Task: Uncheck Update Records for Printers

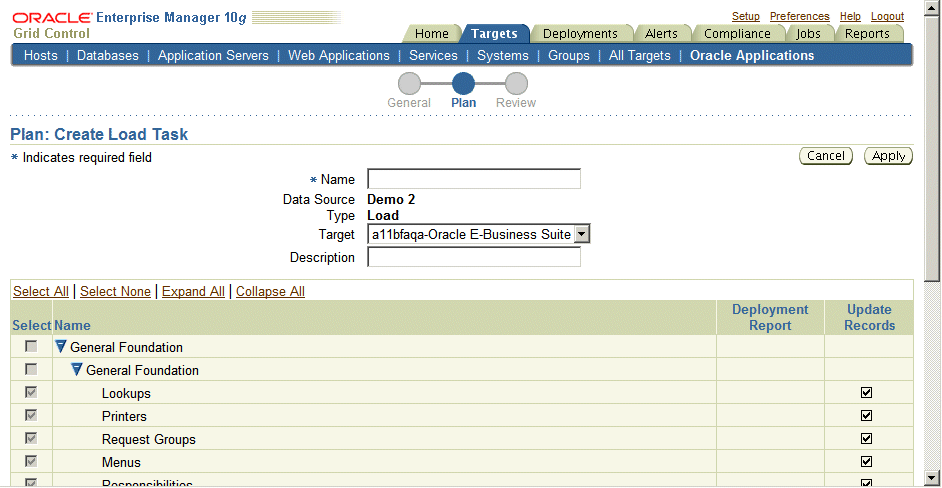Action: [866, 416]
